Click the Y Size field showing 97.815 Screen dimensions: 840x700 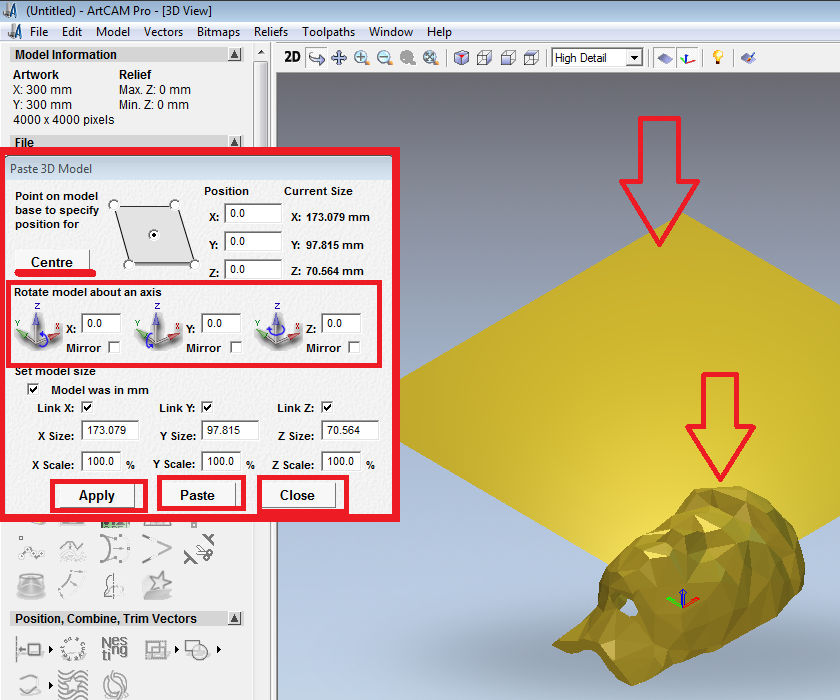[x=230, y=431]
